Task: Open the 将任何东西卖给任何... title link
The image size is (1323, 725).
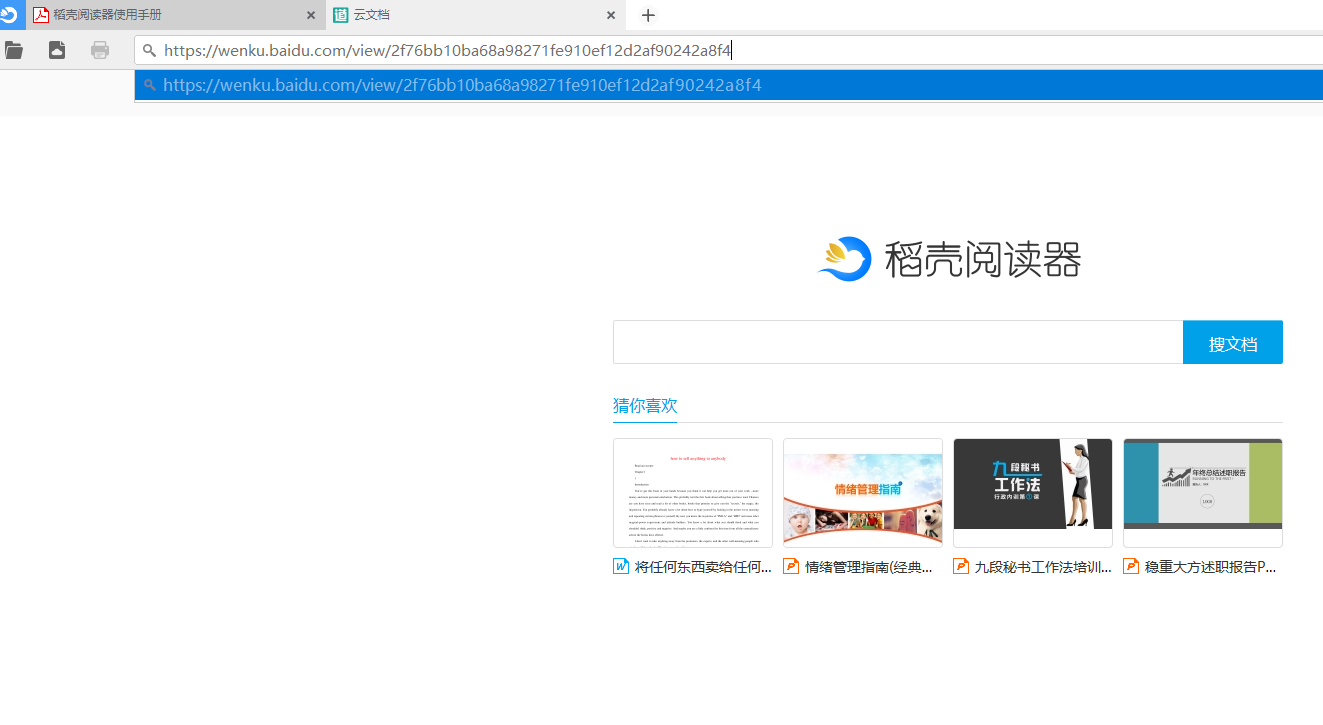Action: coord(703,567)
